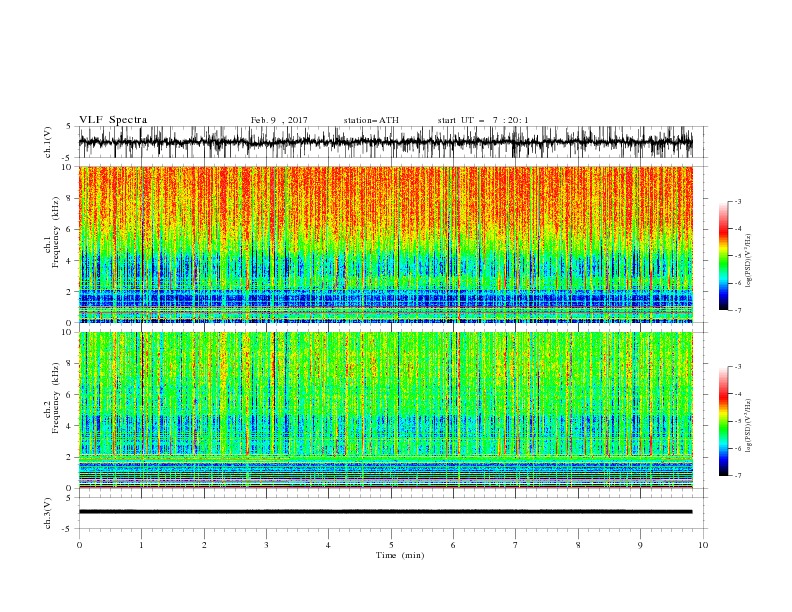
Task: Click time-axis tick label '7'
Action: point(516,545)
